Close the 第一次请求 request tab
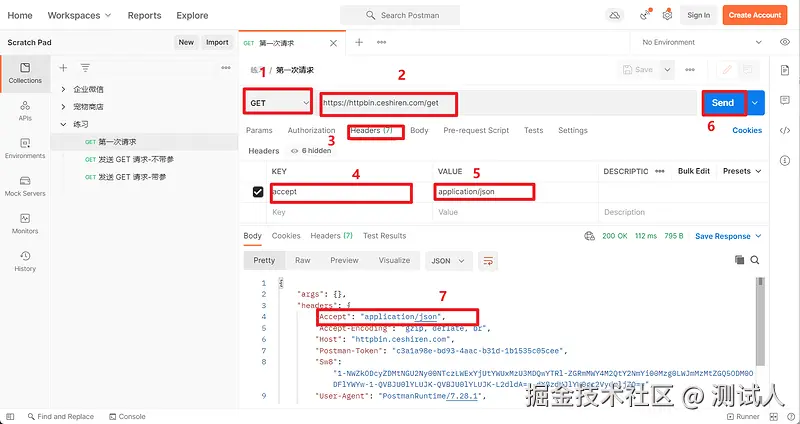Screen dimensions: 800x424 tap(333, 43)
